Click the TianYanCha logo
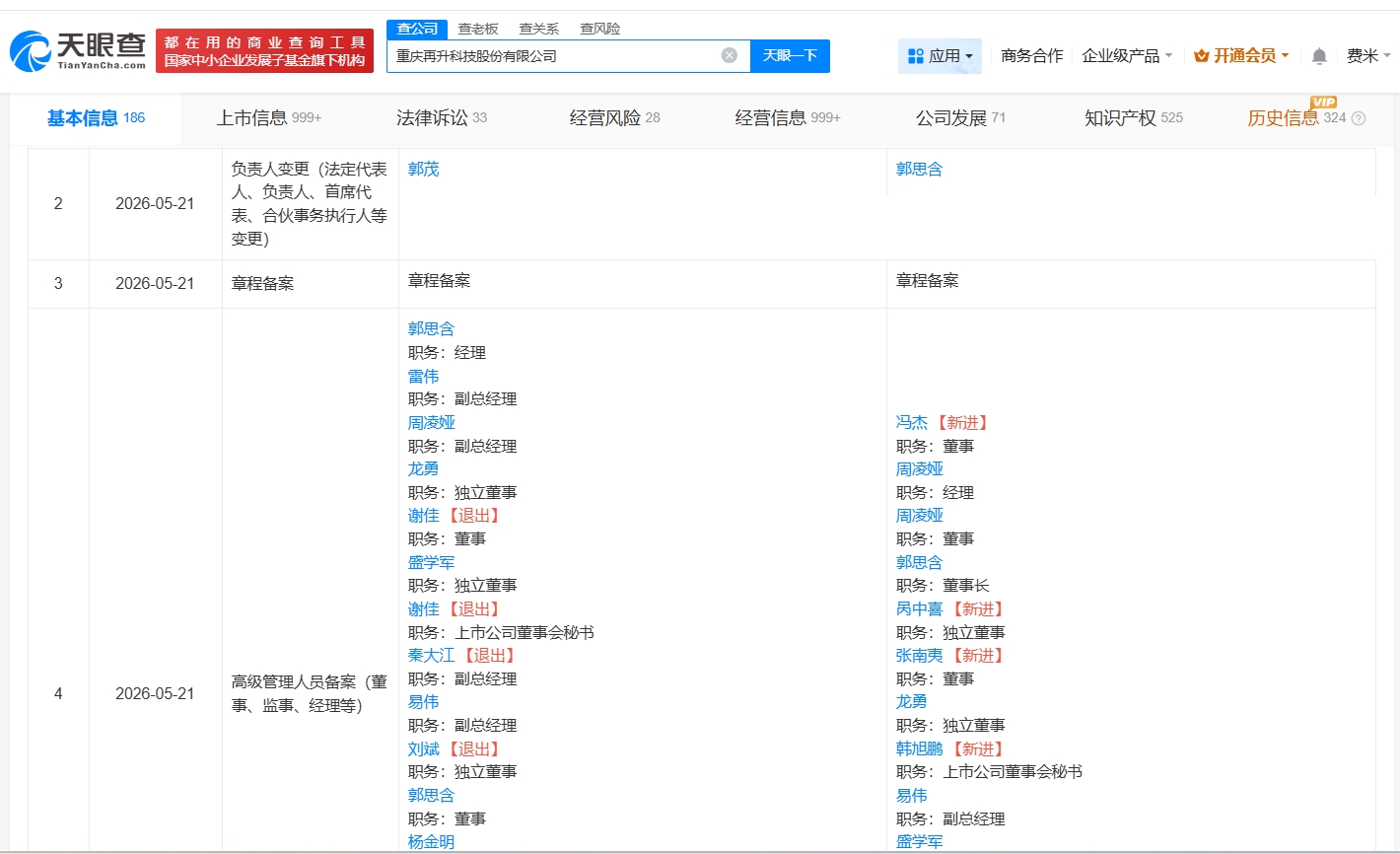This screenshot has width=1400, height=854. 78,51
